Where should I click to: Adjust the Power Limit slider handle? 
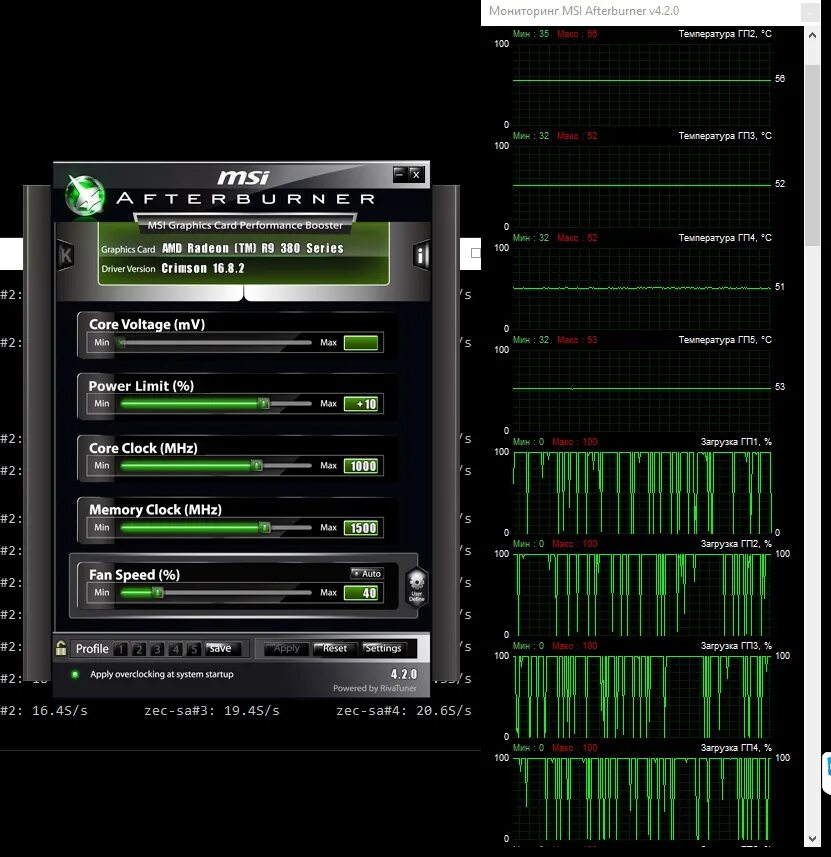[264, 404]
